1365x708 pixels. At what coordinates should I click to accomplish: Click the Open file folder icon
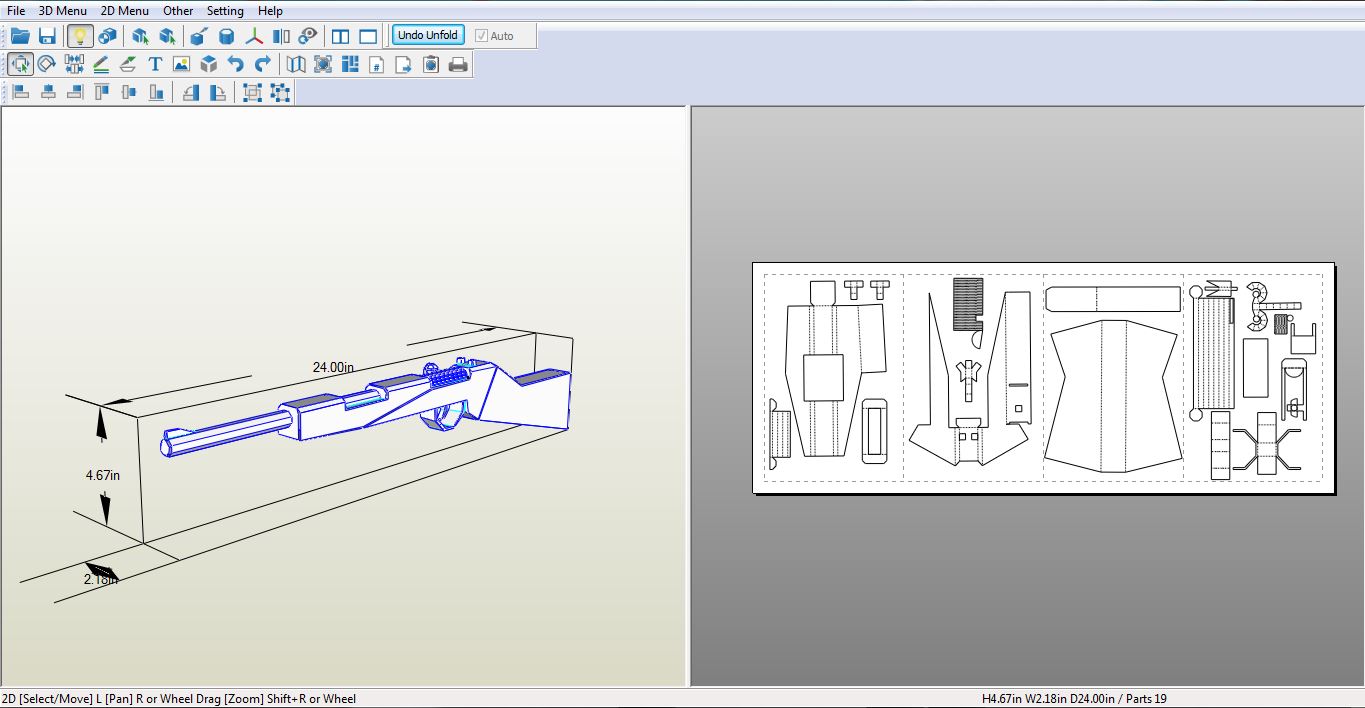pyautogui.click(x=20, y=36)
